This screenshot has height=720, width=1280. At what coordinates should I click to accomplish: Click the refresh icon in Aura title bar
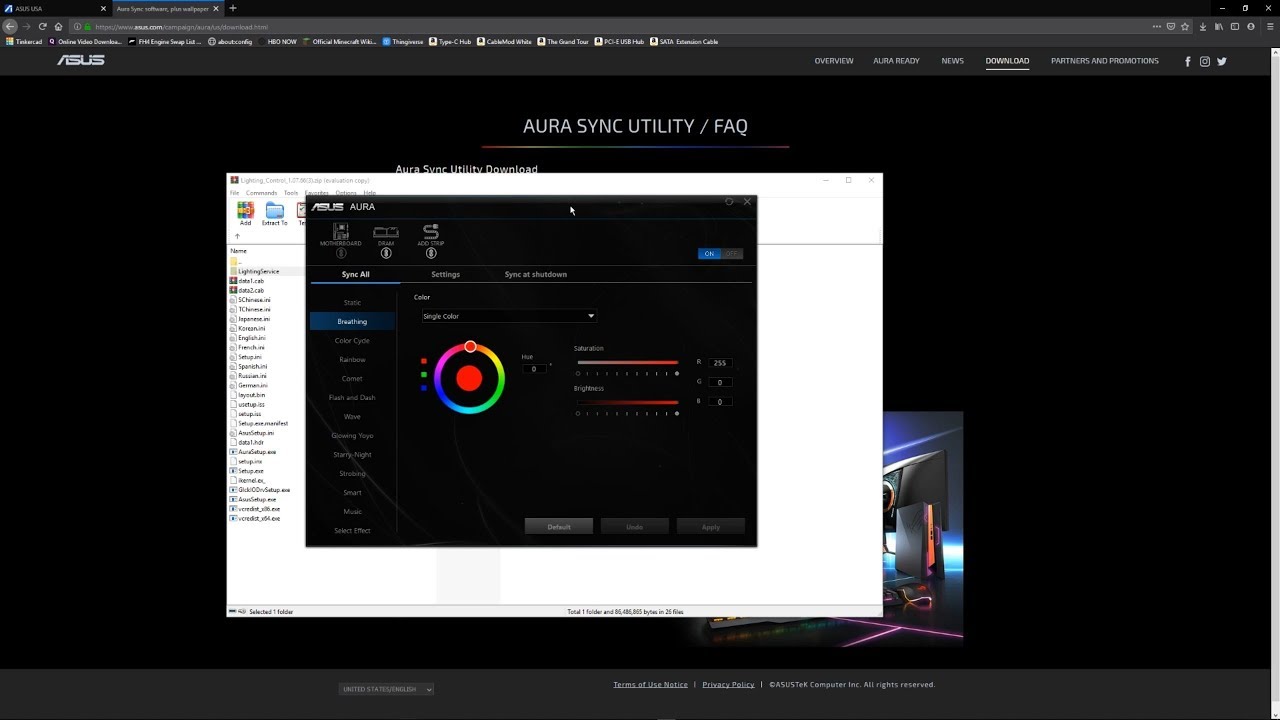[729, 202]
